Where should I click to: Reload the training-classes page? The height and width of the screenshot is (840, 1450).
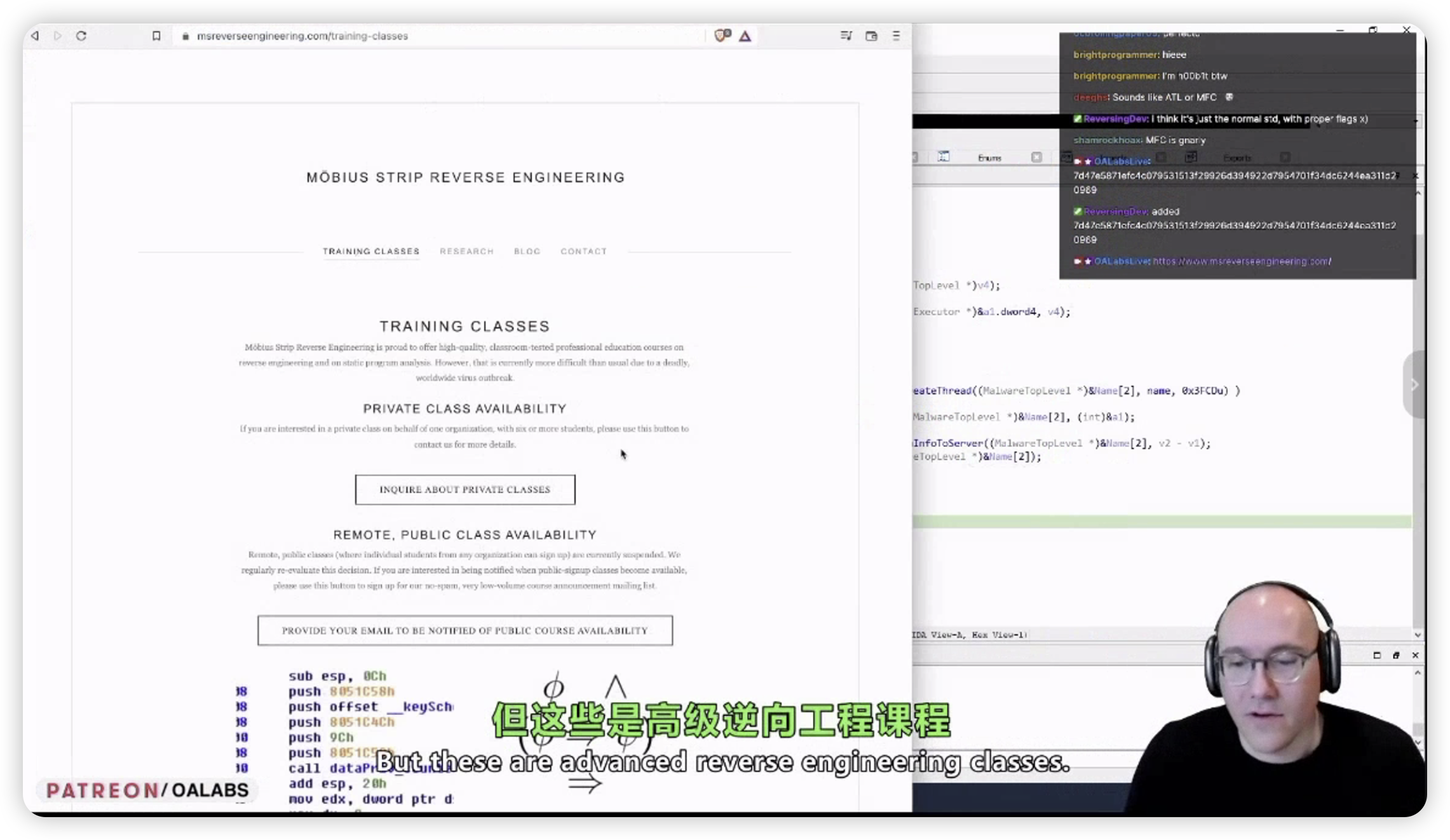tap(81, 36)
